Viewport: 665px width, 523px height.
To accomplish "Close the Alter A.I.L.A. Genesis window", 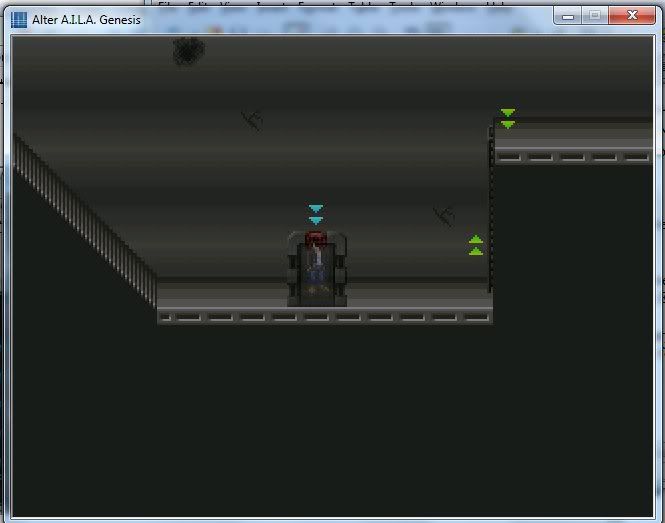I will (x=632, y=16).
